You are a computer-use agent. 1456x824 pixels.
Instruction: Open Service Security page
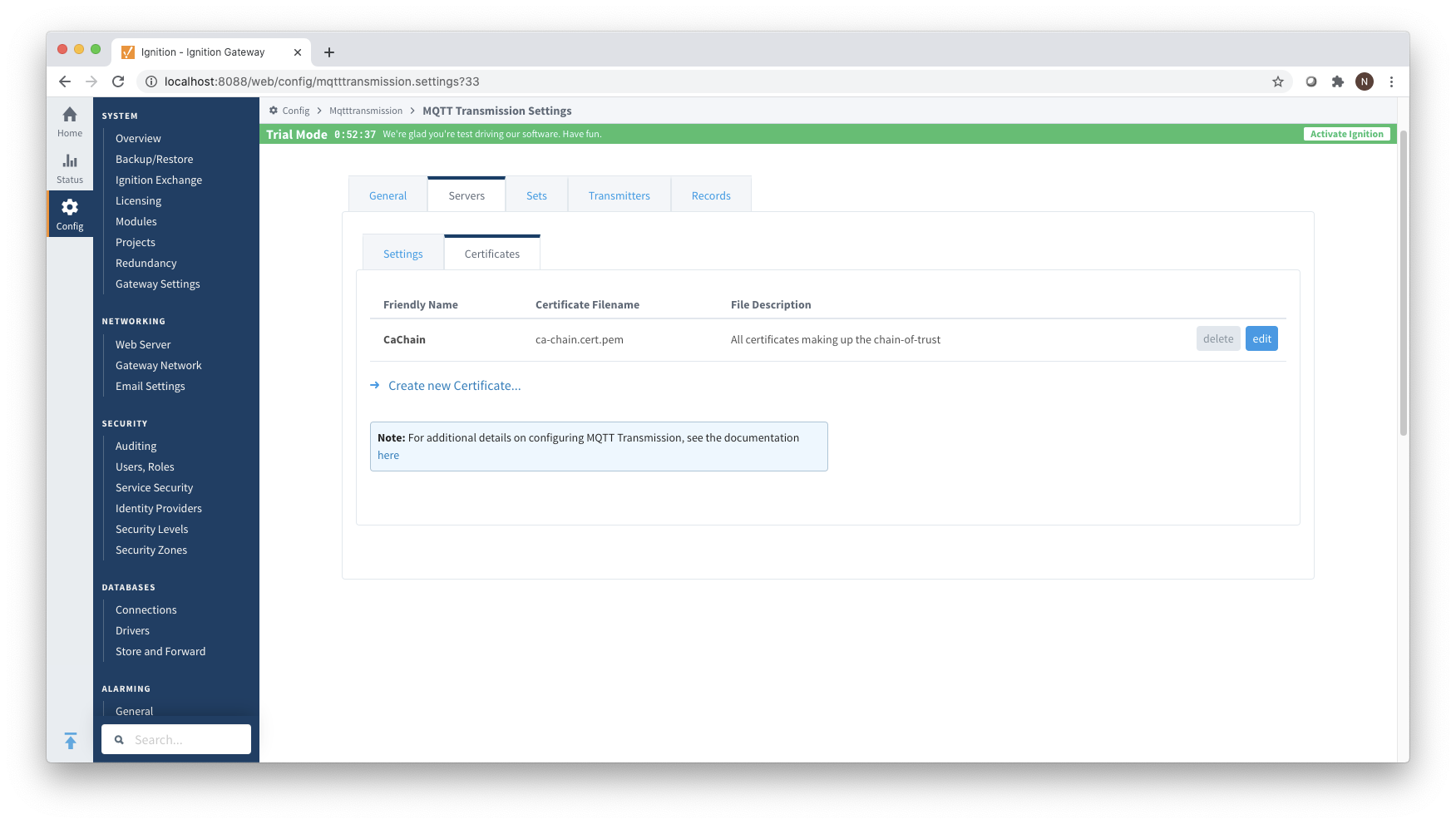pos(154,487)
